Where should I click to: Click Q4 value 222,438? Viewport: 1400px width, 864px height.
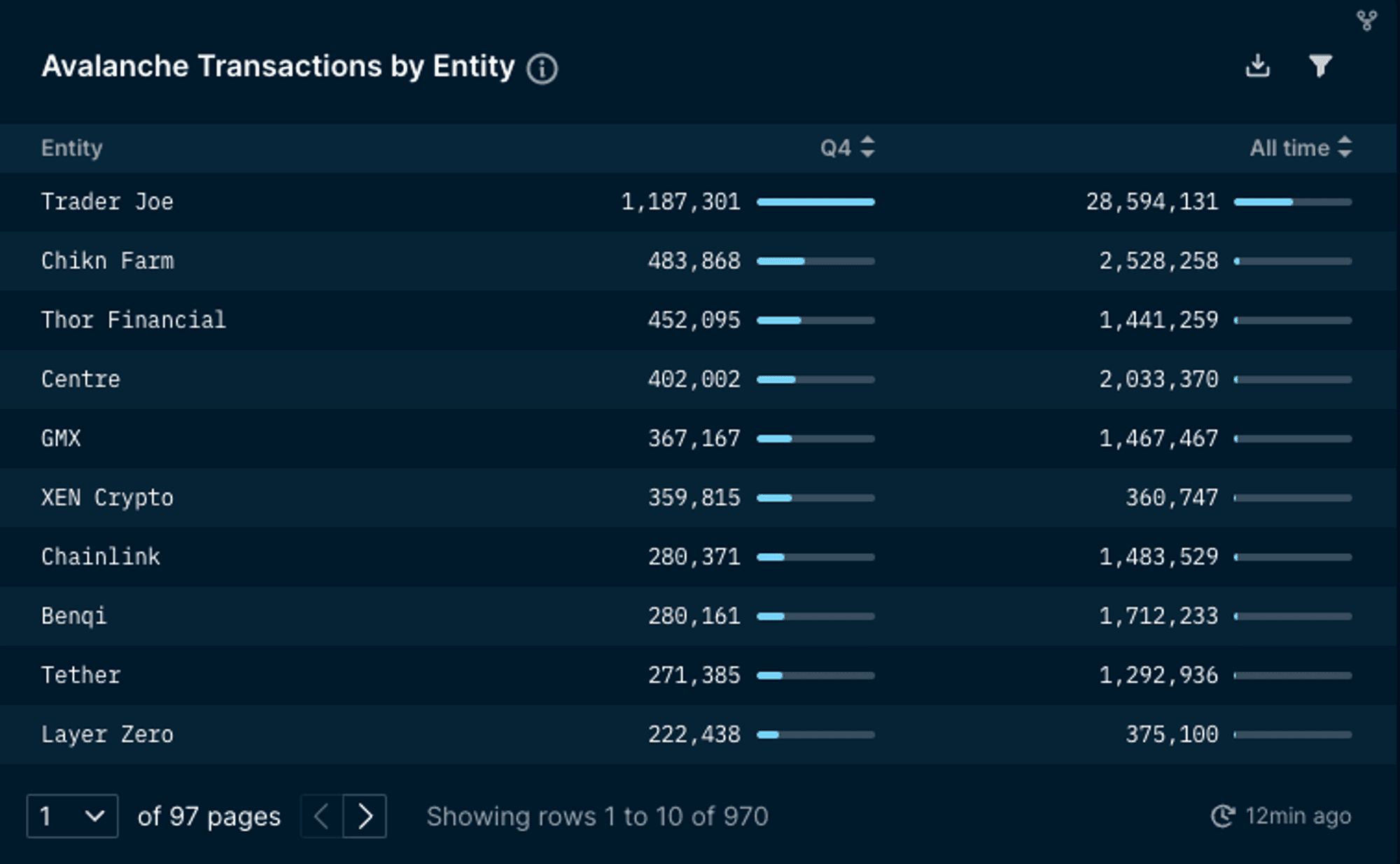tap(694, 734)
